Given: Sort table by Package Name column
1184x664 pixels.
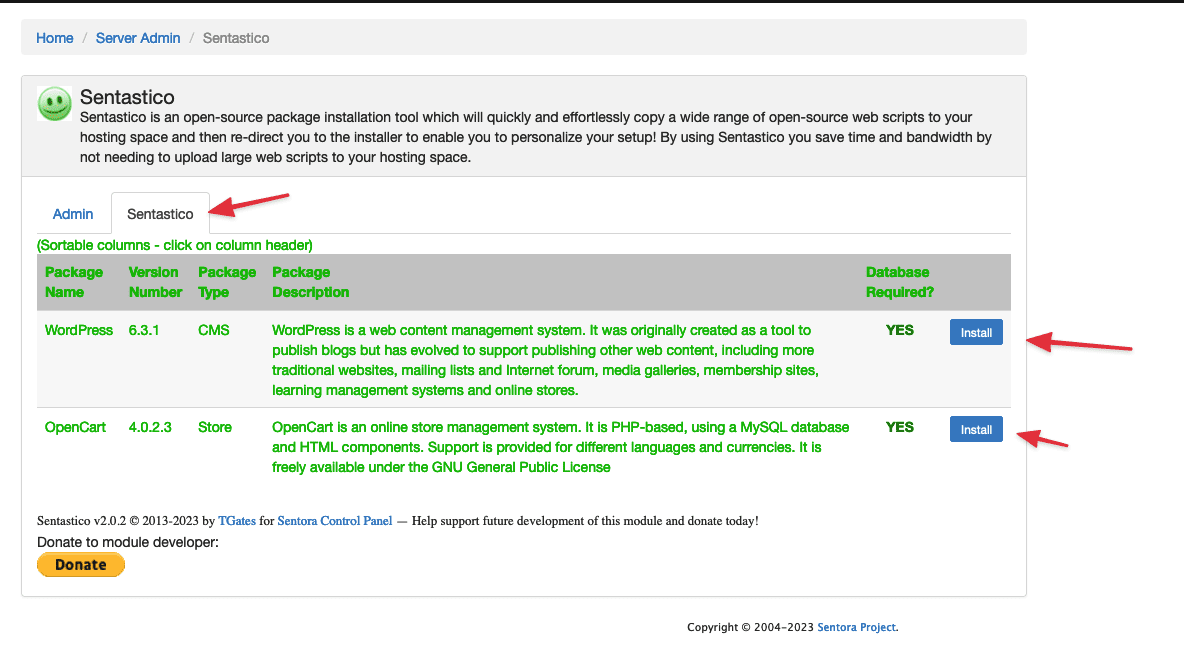Looking at the screenshot, I should [74, 282].
